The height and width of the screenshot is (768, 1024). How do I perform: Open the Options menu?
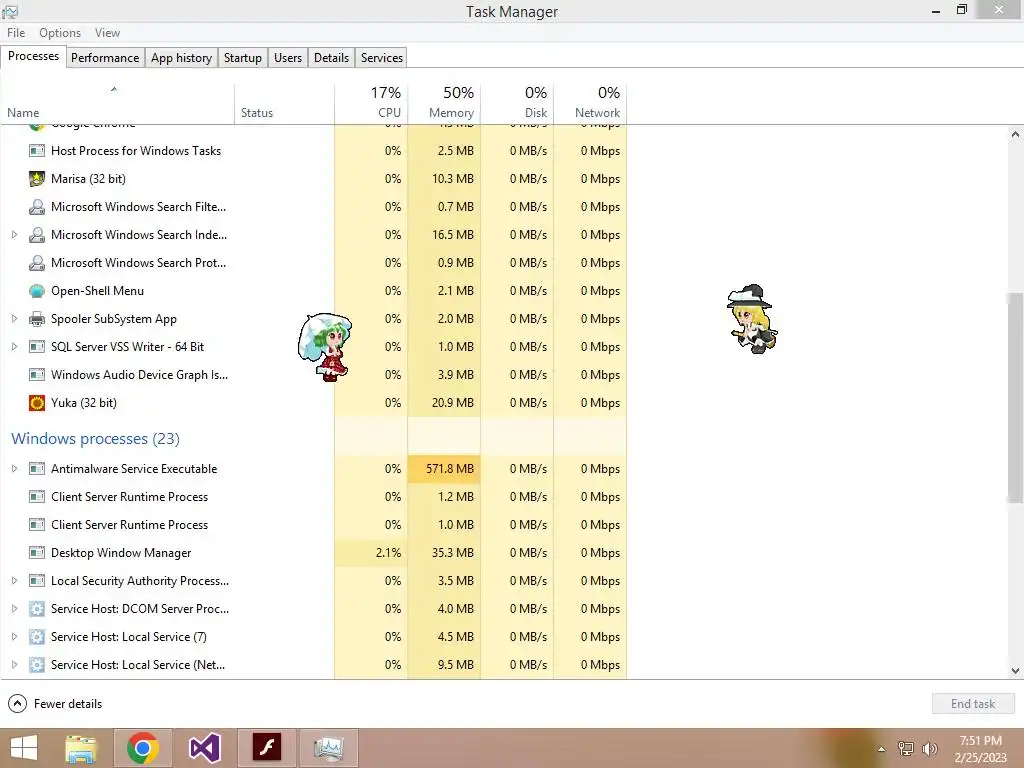(x=60, y=33)
